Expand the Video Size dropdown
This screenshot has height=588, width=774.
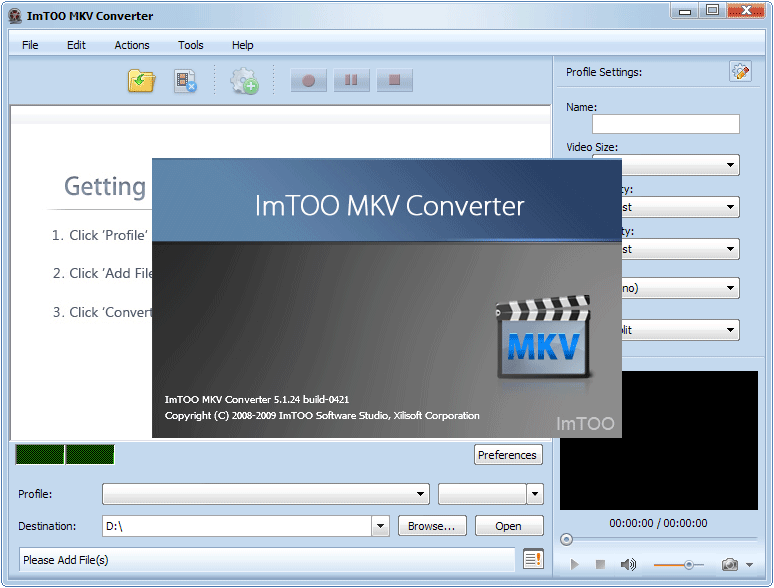[731, 165]
